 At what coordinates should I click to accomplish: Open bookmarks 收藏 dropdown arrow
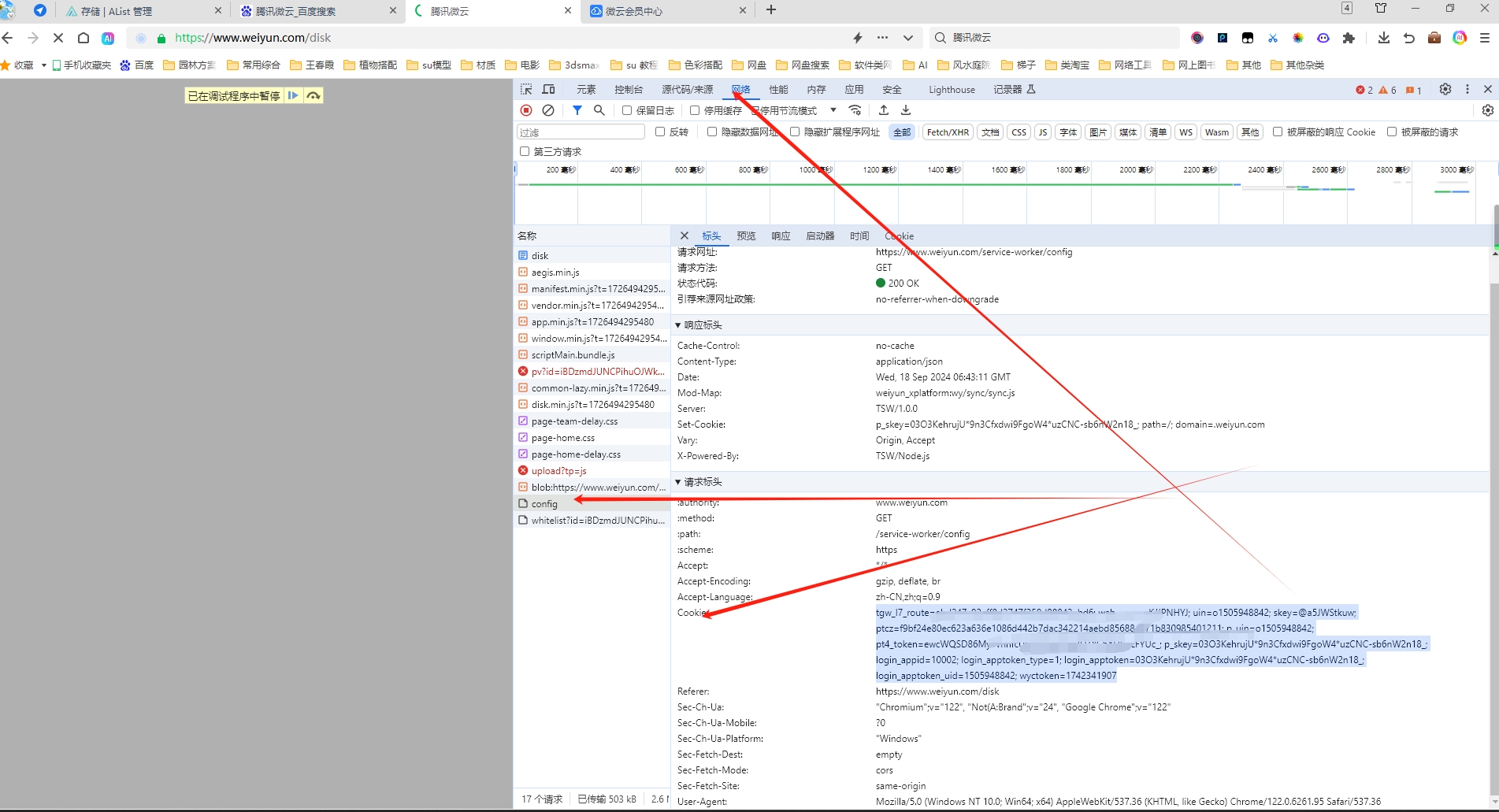point(44,65)
